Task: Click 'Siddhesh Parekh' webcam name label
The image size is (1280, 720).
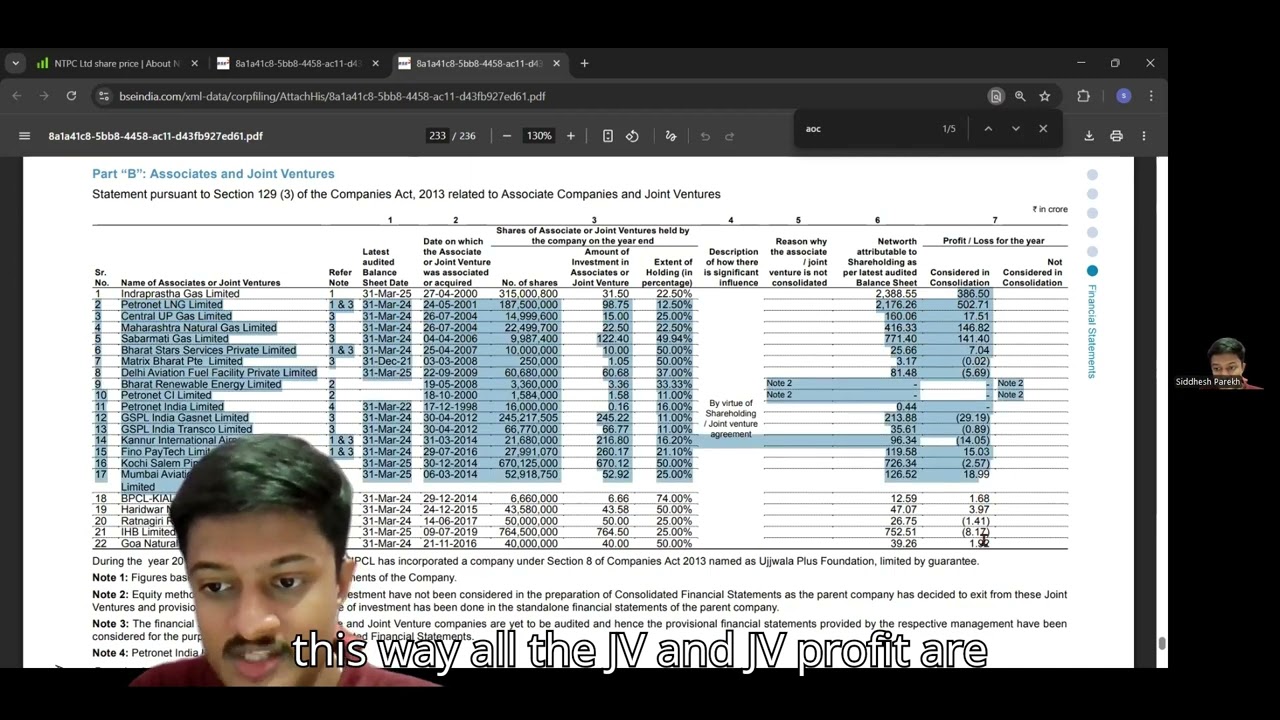Action: 1207,382
